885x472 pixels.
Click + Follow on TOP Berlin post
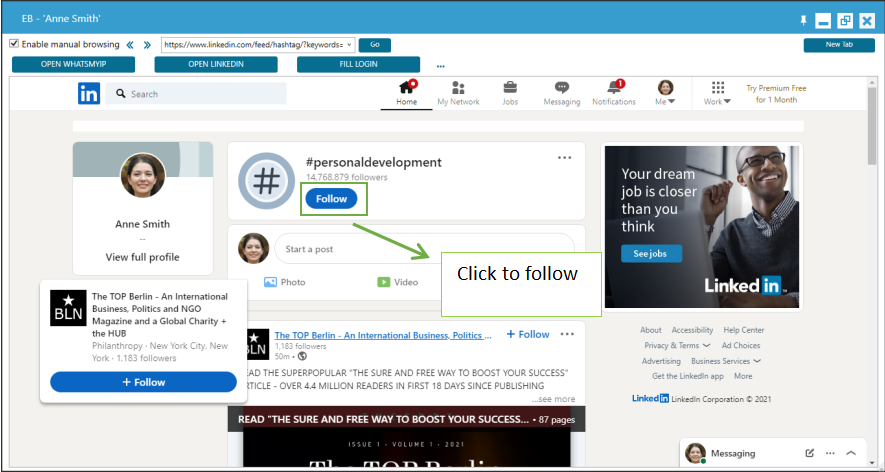pos(528,334)
